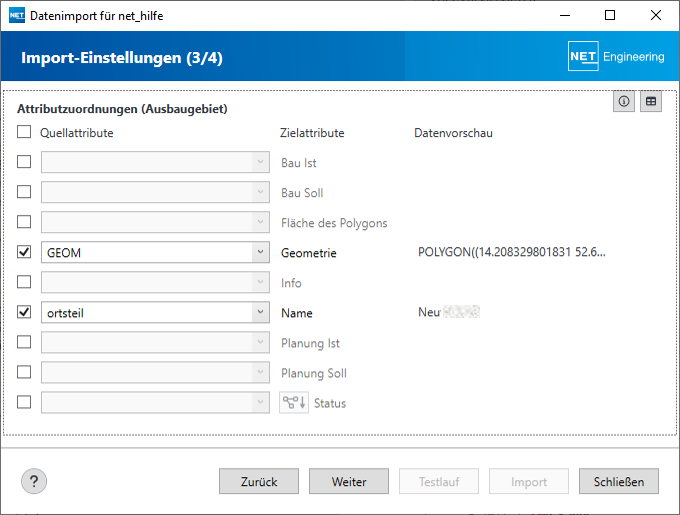Click the Import button
The width and height of the screenshot is (680, 515).
[x=529, y=481]
